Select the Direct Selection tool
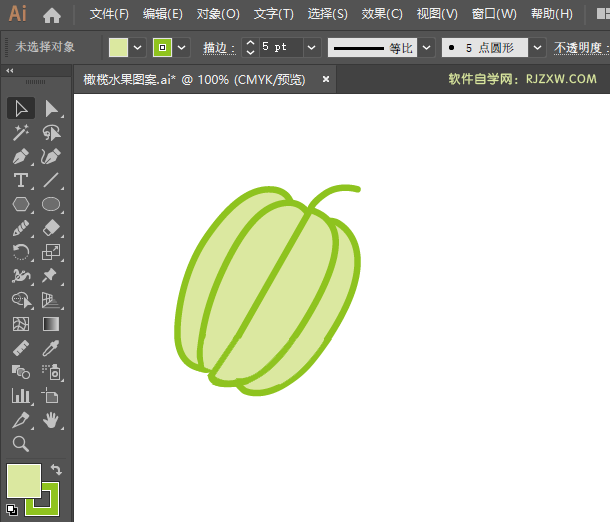This screenshot has height=522, width=610. point(51,108)
